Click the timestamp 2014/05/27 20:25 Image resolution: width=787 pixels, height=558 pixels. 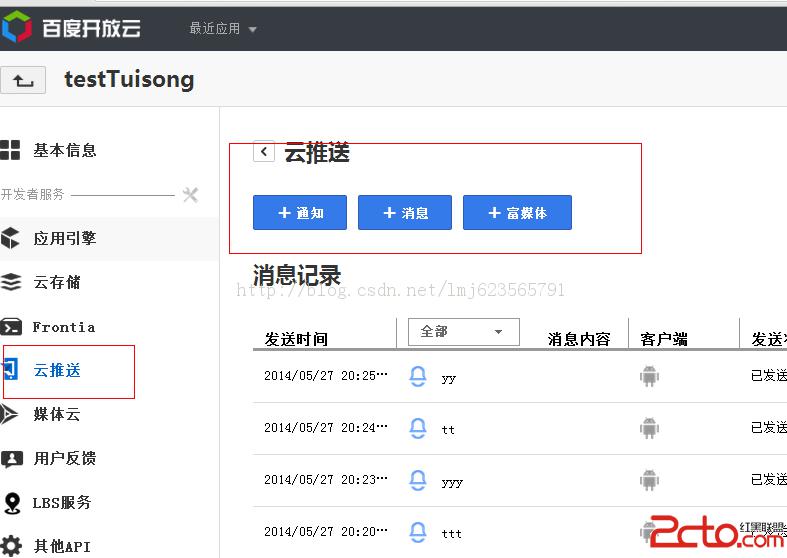click(326, 376)
